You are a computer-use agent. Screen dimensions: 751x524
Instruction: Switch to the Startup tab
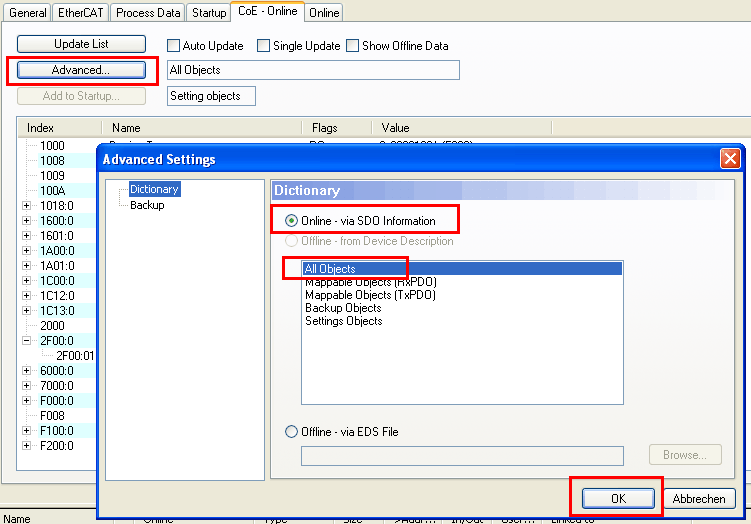(x=209, y=12)
